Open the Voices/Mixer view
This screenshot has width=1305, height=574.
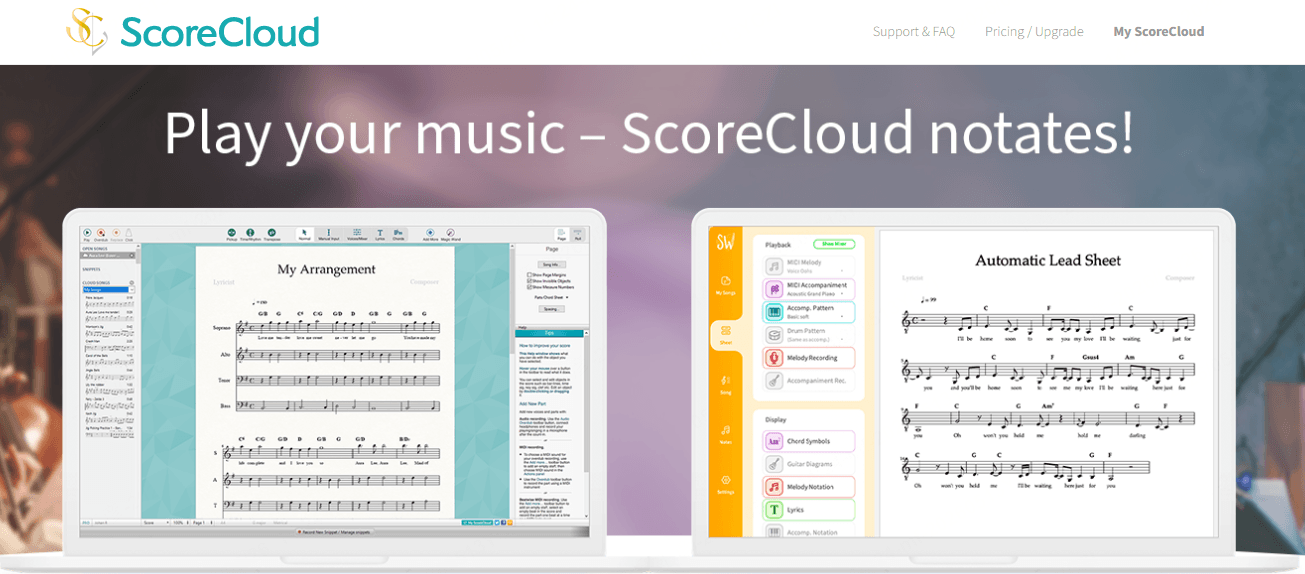tap(357, 235)
